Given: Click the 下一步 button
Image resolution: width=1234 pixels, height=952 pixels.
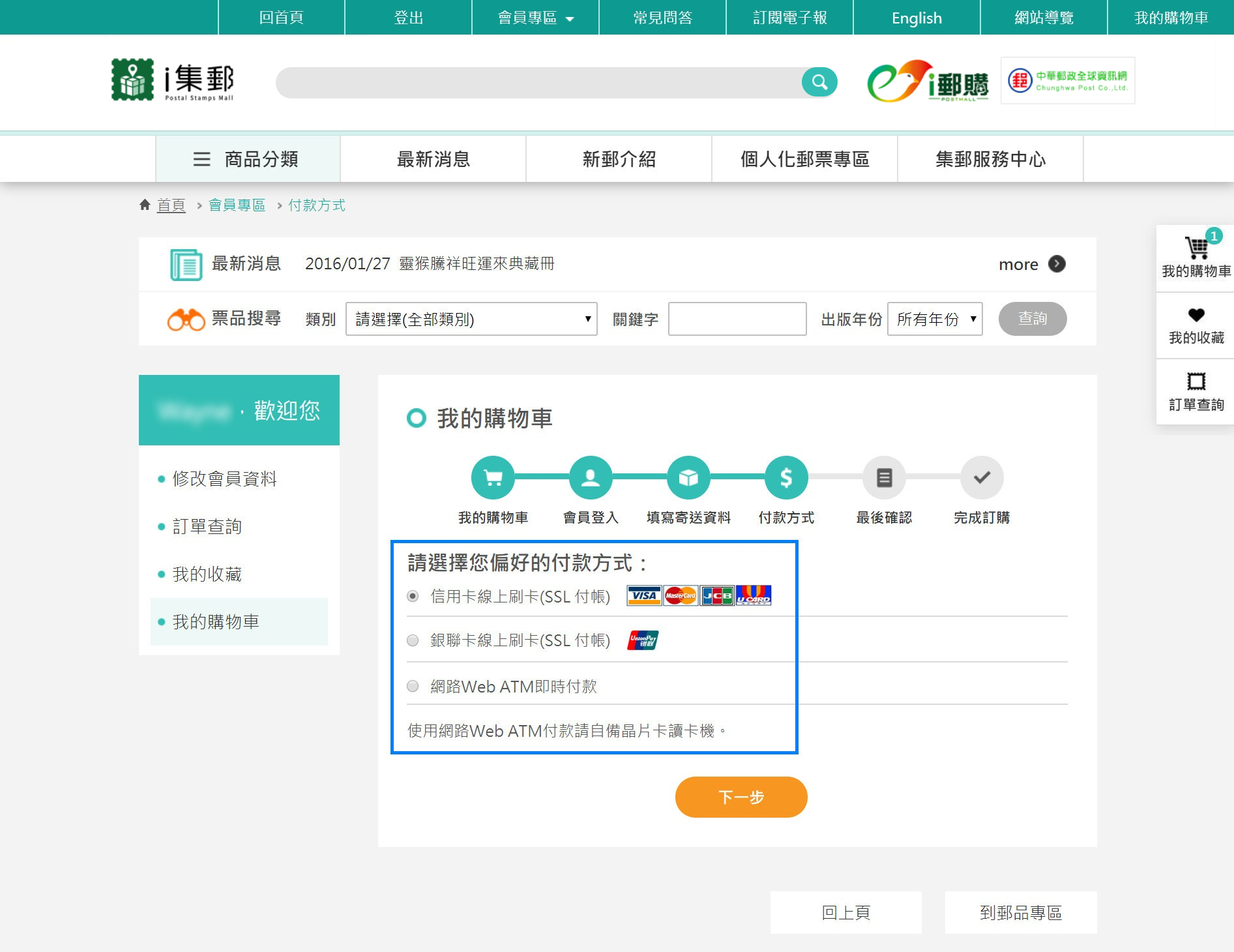Looking at the screenshot, I should 741,797.
